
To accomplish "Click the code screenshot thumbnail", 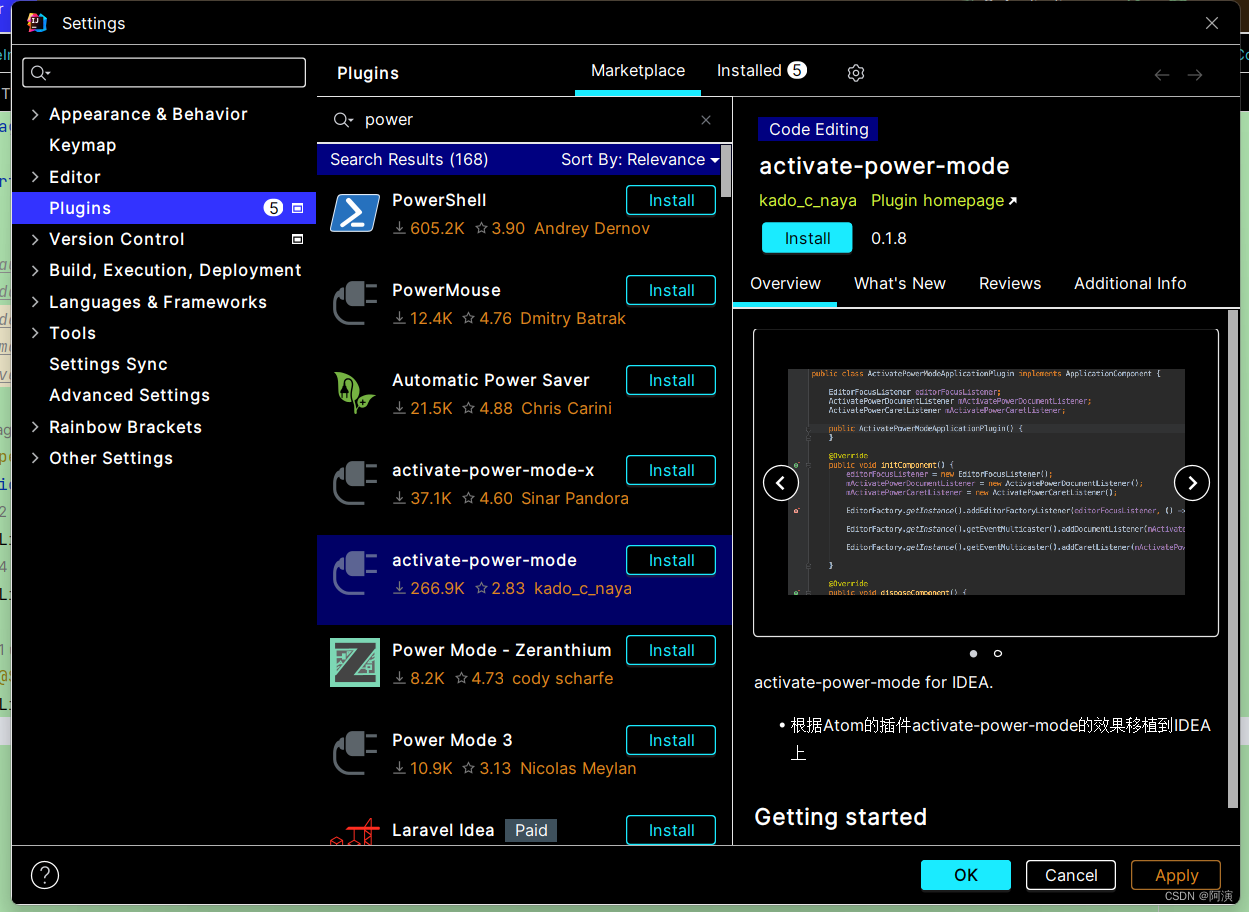I will click(986, 482).
